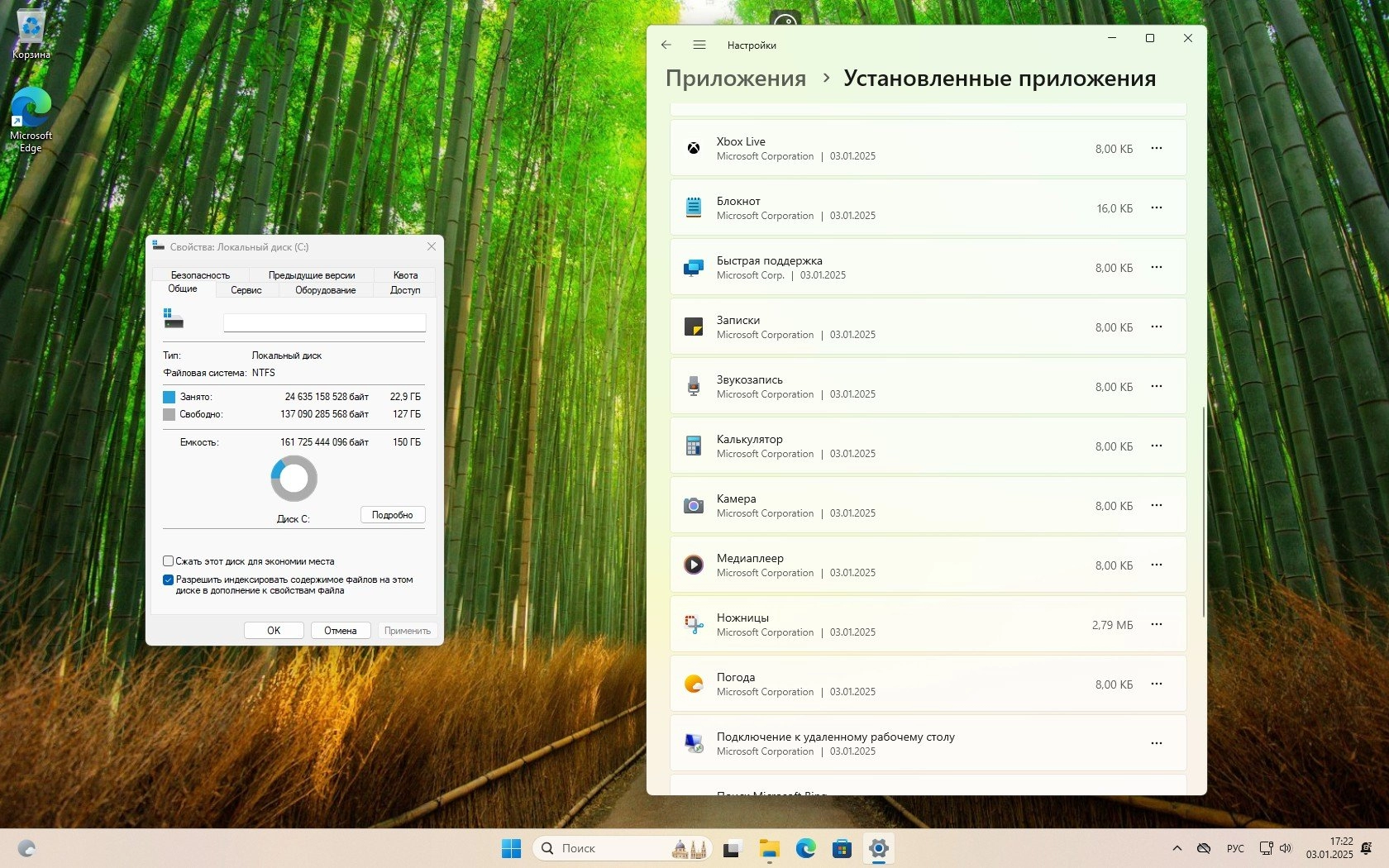This screenshot has width=1389, height=868.
Task: Switch to the Безопасность tab
Action: (x=200, y=275)
